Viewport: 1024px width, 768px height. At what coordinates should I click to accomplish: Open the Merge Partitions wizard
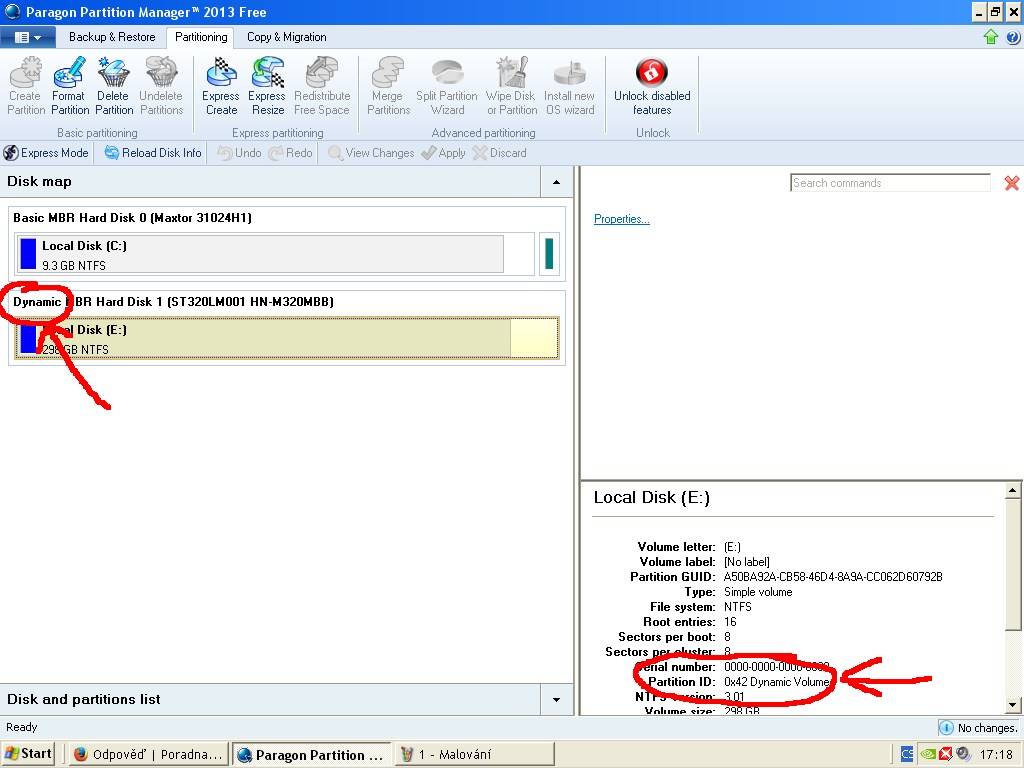coord(388,86)
